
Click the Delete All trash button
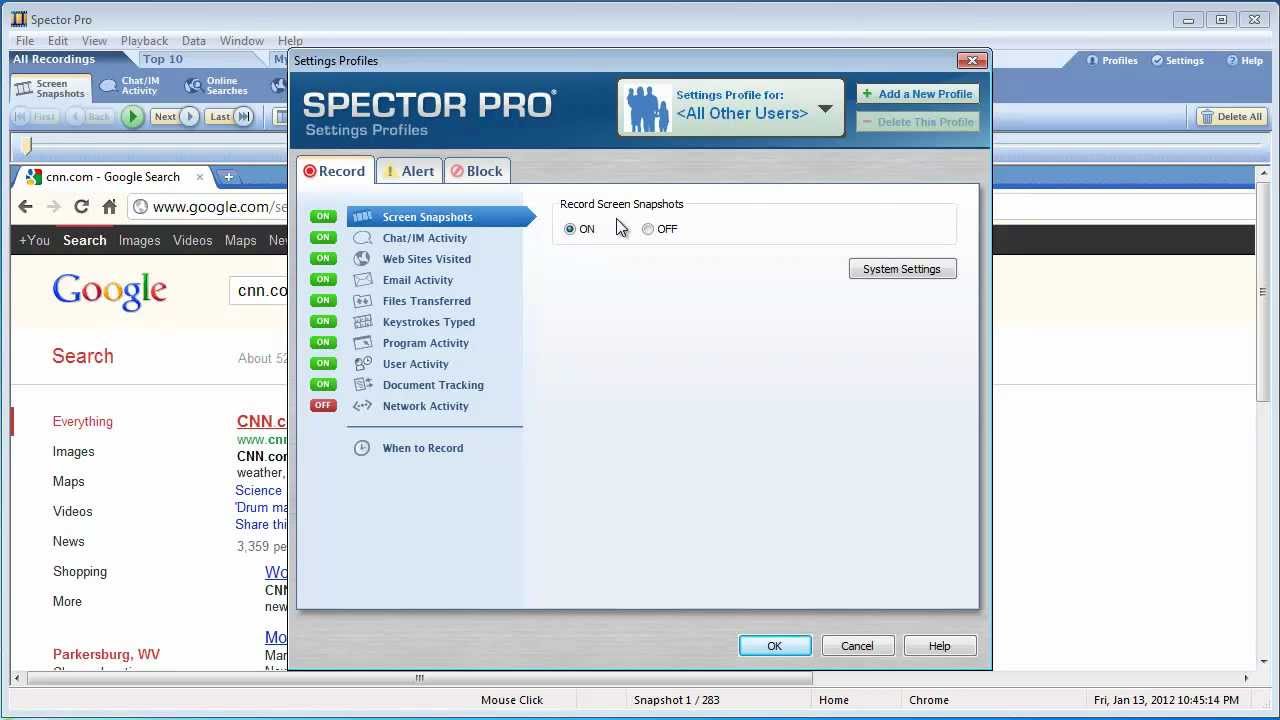(1232, 117)
